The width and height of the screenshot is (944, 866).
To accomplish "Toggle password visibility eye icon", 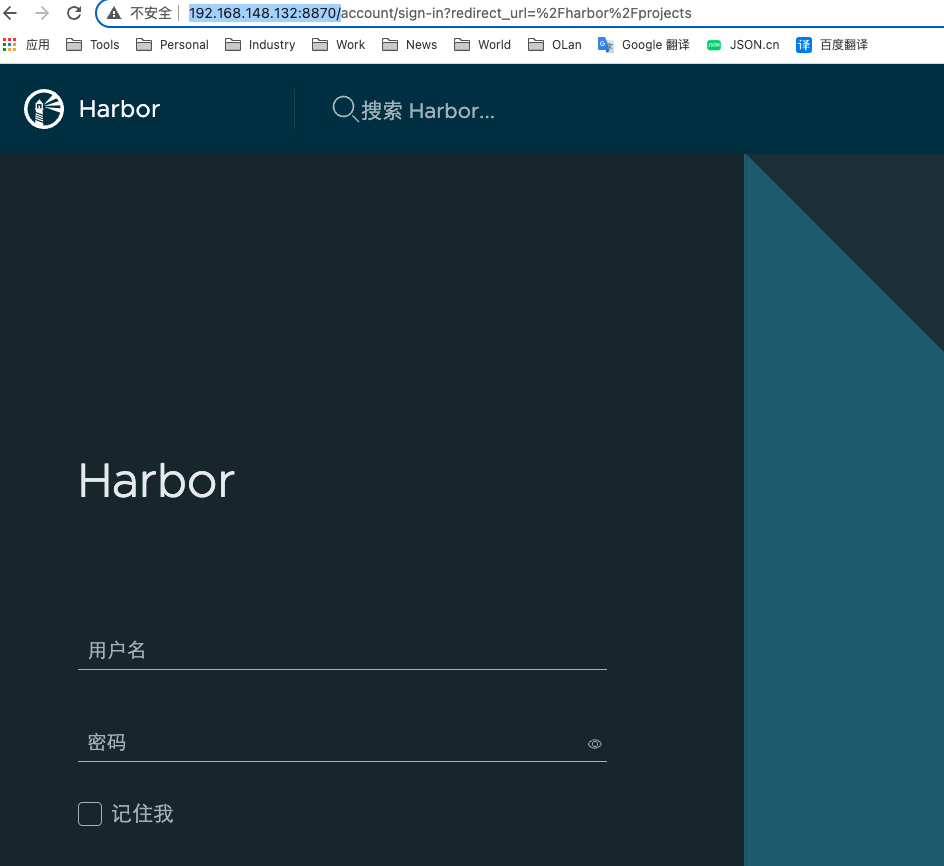I will click(595, 744).
